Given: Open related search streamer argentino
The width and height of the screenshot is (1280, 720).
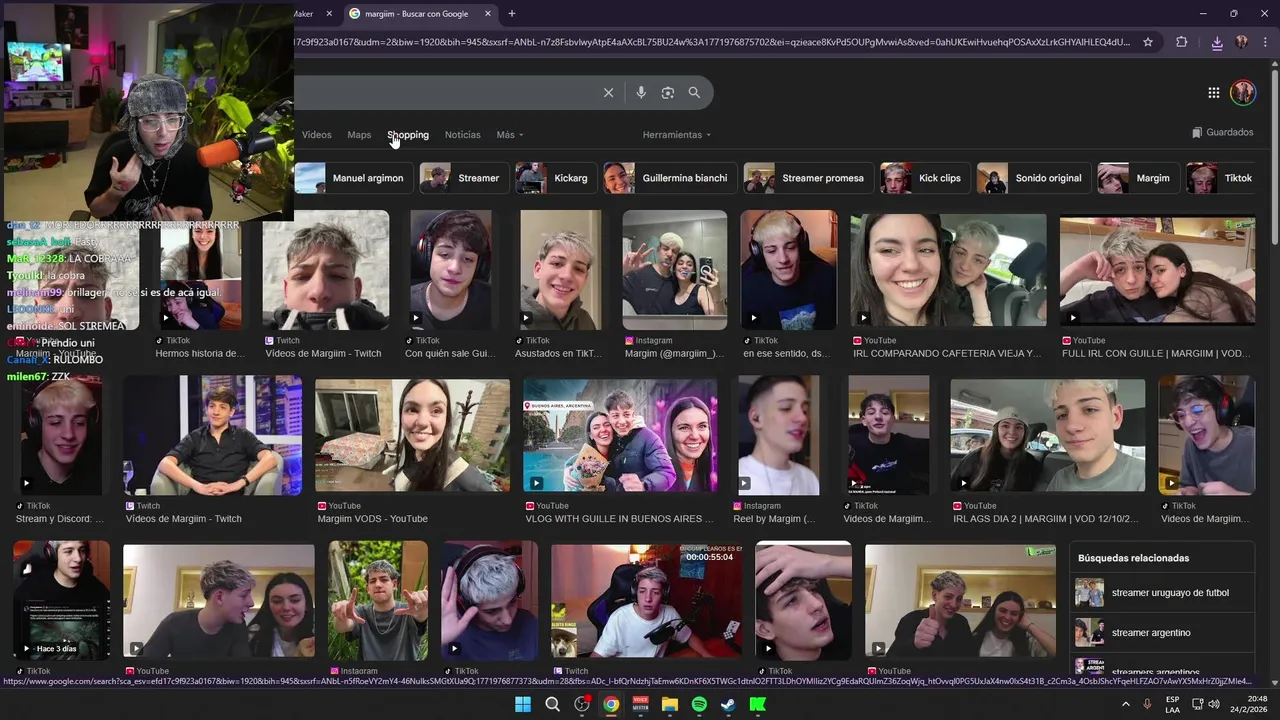Looking at the screenshot, I should tap(1162, 633).
